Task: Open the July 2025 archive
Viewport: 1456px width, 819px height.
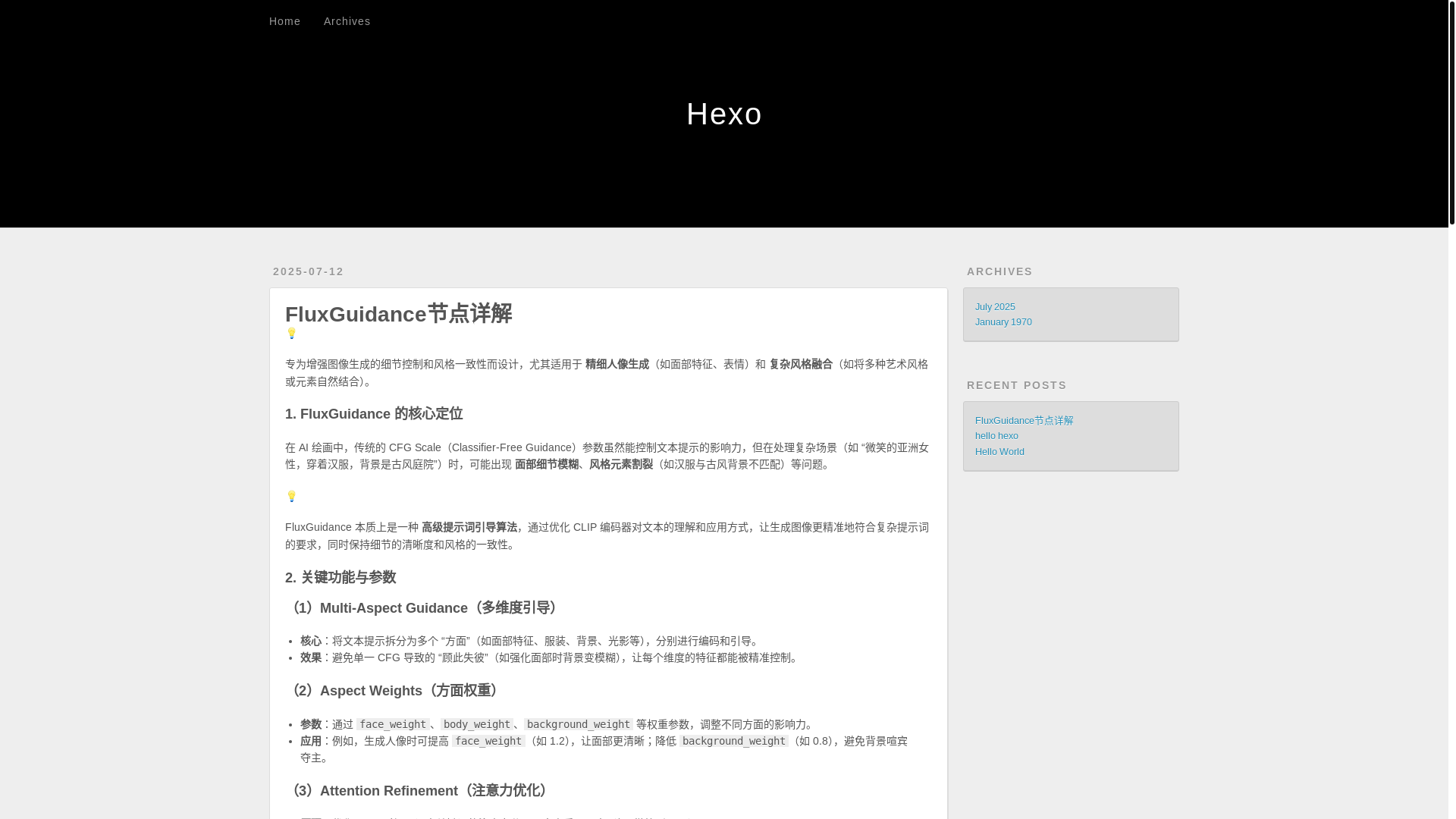Action: [995, 307]
